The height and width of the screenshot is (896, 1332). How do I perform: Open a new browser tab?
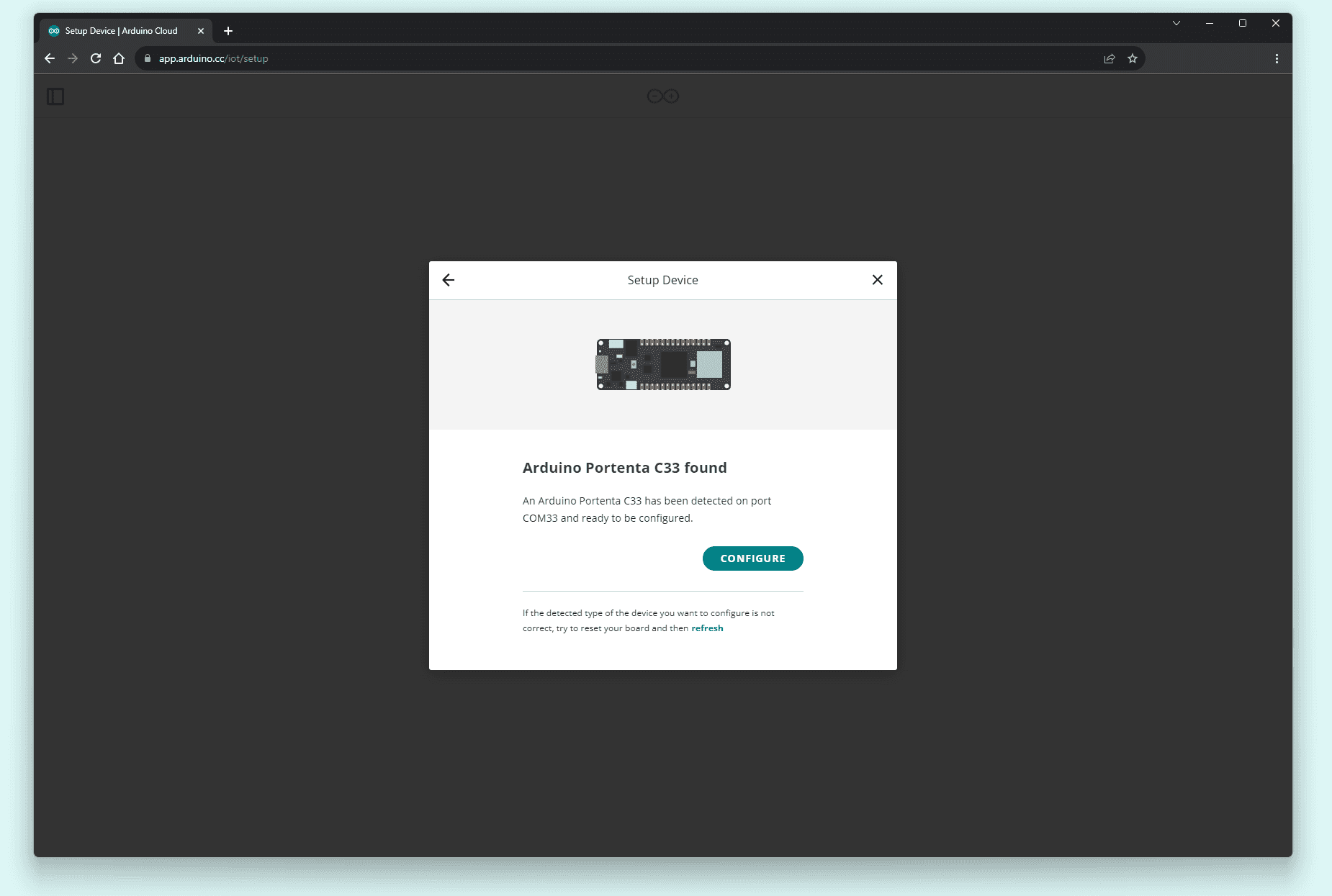coord(228,31)
